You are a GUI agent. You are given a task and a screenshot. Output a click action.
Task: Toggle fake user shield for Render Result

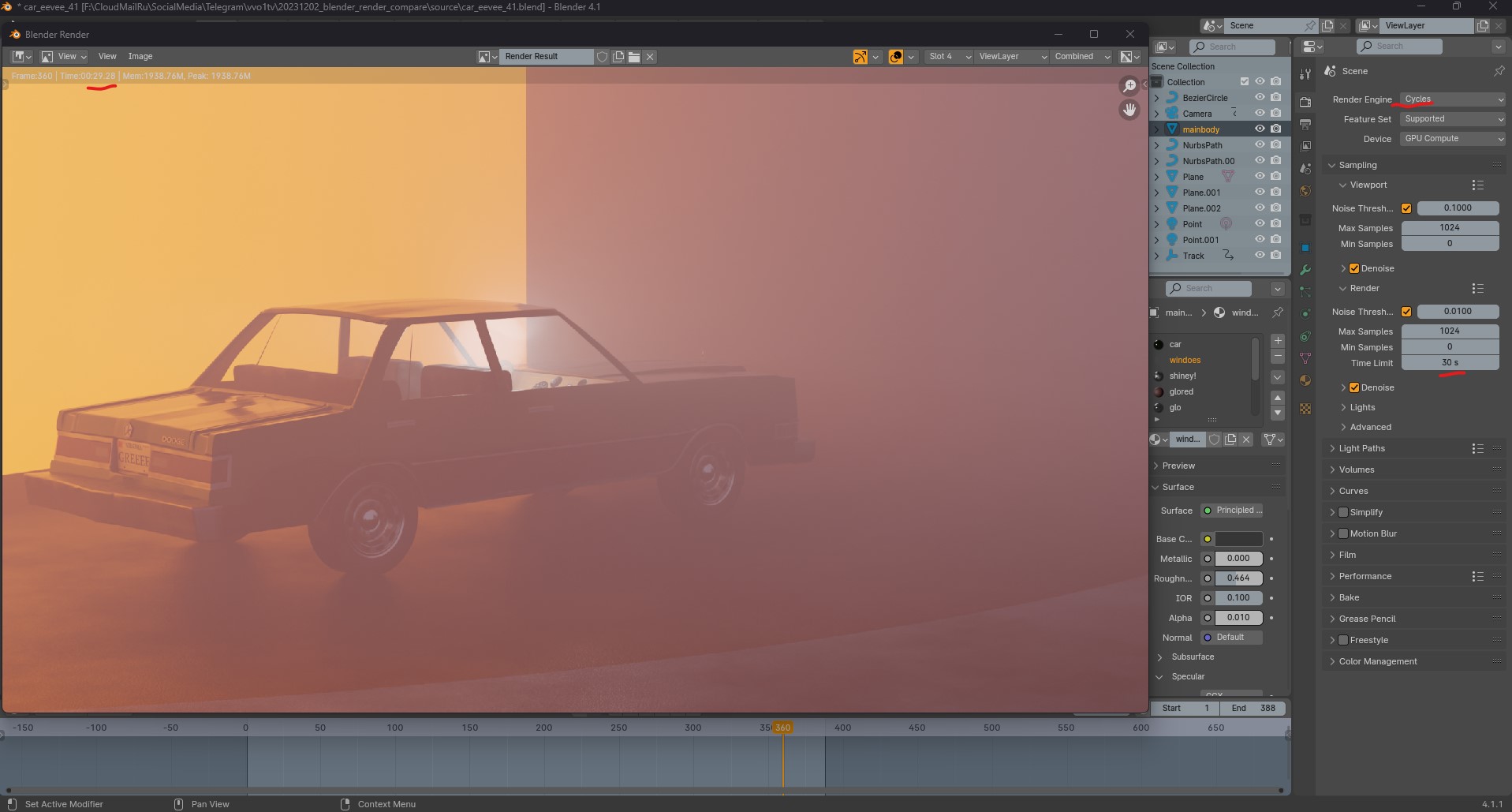click(603, 57)
